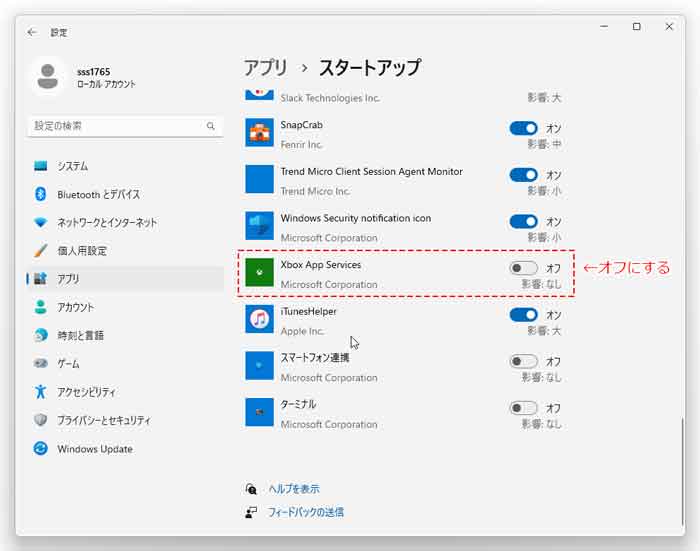This screenshot has width=700, height=551.
Task: Click the network Wi-Fi icon in sidebar
Action: 41,222
